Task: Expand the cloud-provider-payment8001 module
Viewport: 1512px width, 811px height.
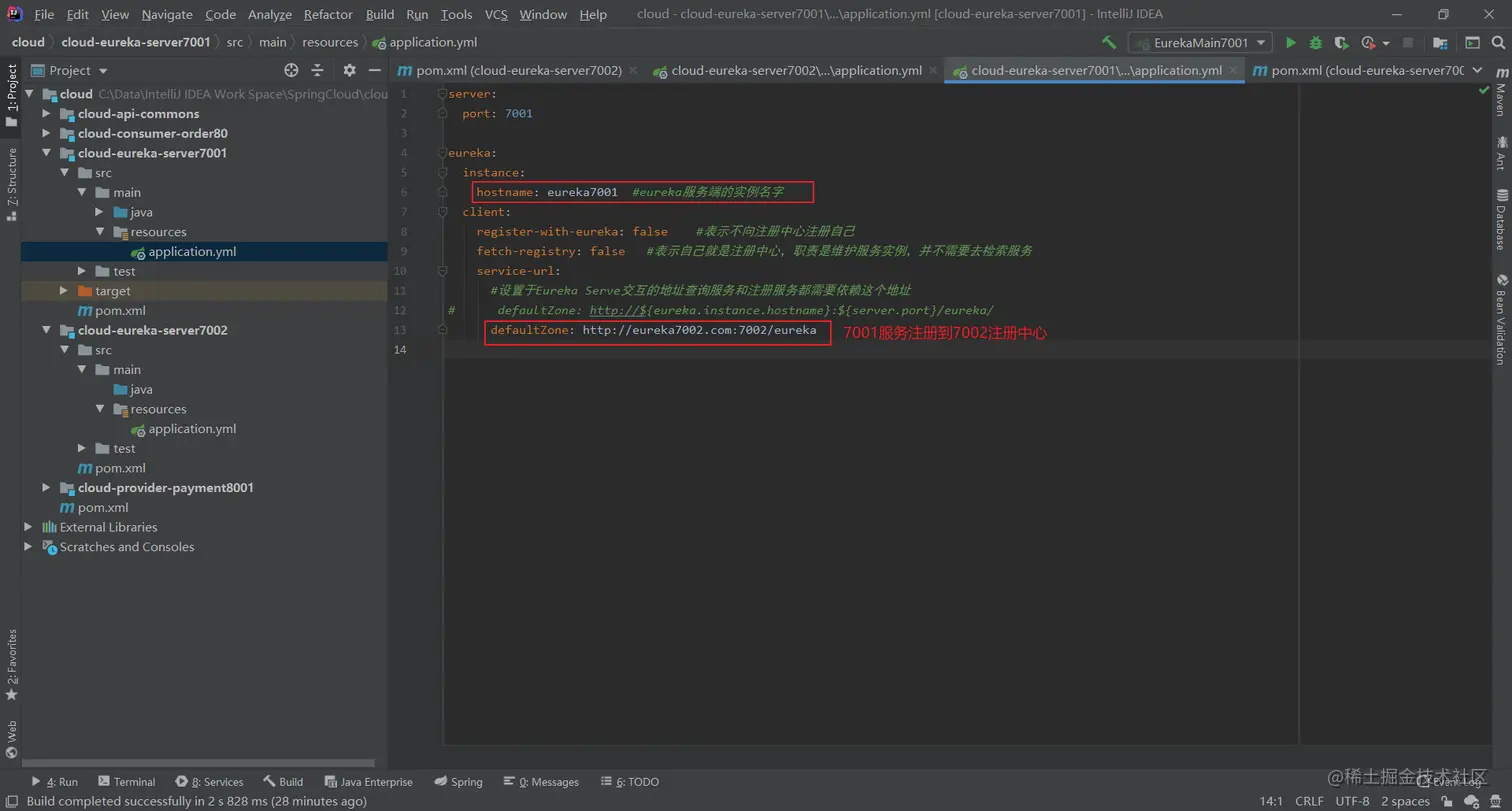Action: 46,488
